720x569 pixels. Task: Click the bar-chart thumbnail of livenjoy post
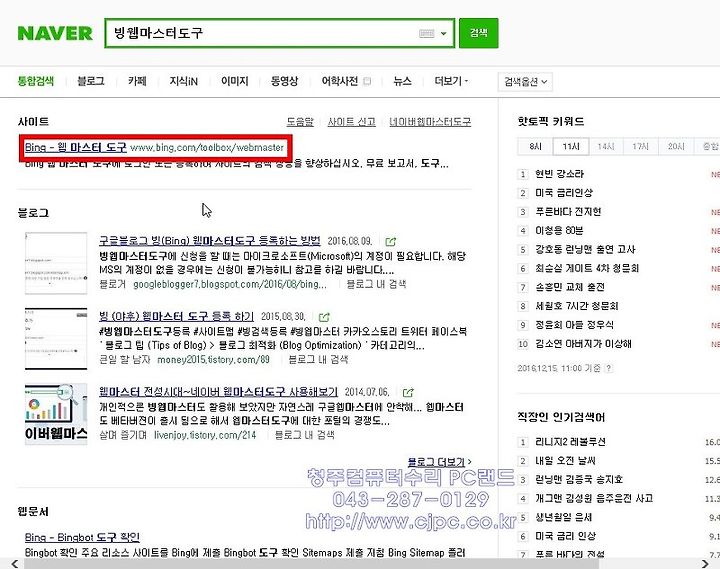coord(56,414)
